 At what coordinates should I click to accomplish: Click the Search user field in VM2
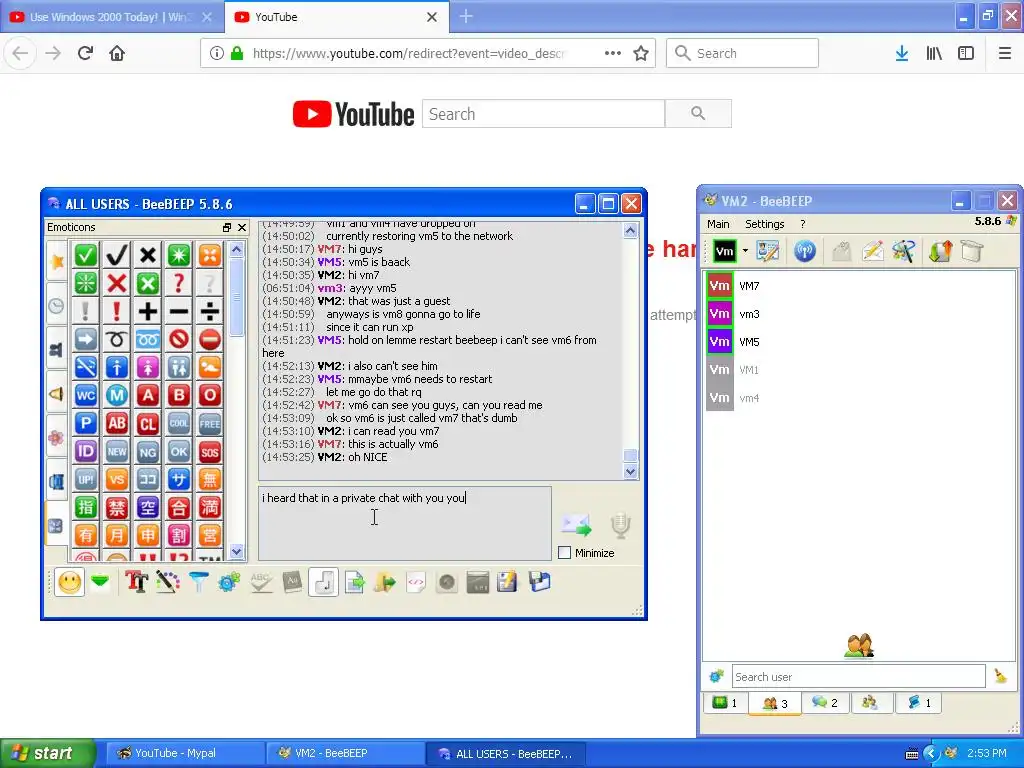tap(858, 677)
